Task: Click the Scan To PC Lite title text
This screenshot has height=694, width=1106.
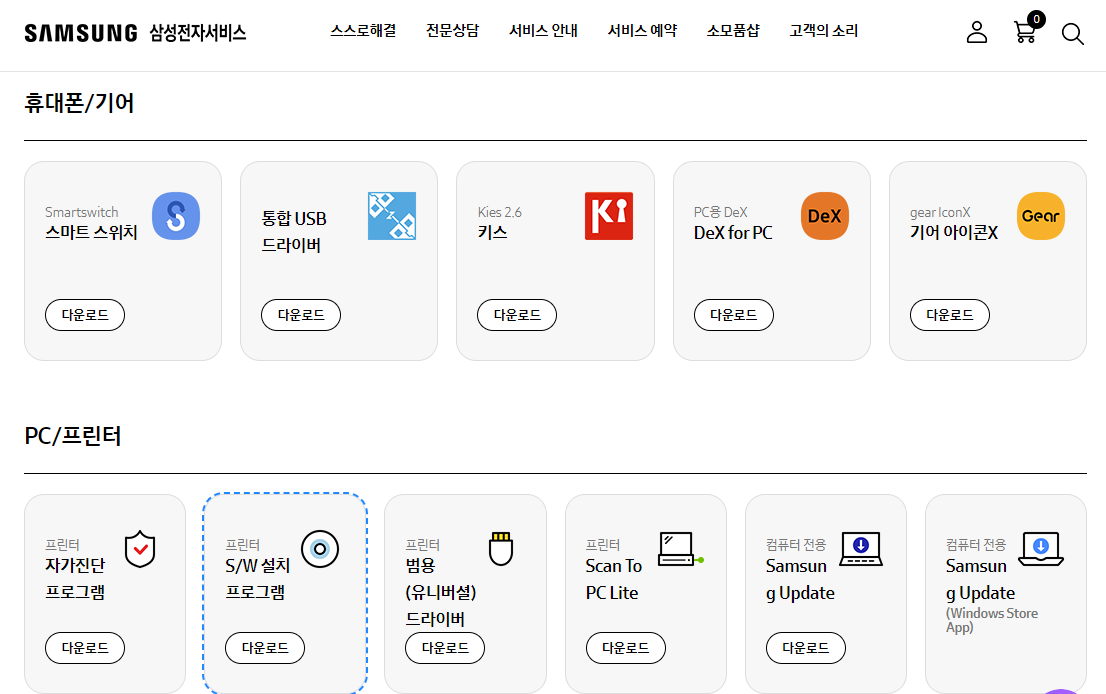Action: tap(614, 580)
